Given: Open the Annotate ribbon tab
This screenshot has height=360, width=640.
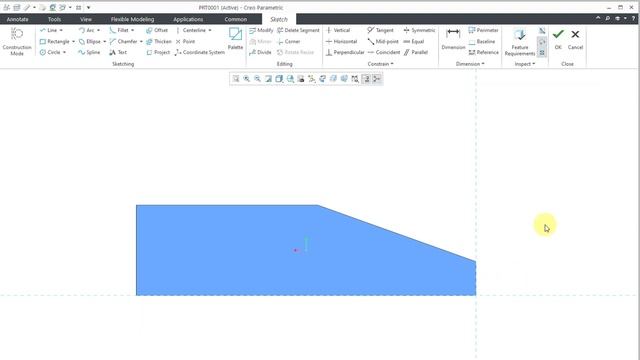Looking at the screenshot, I should (x=18, y=19).
